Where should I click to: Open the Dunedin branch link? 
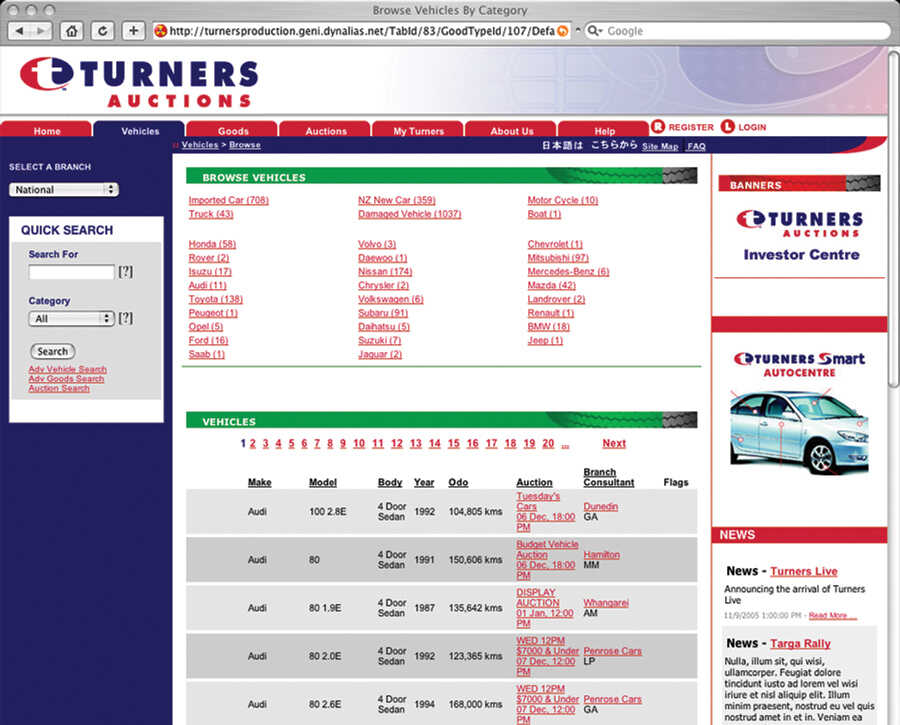(x=600, y=506)
